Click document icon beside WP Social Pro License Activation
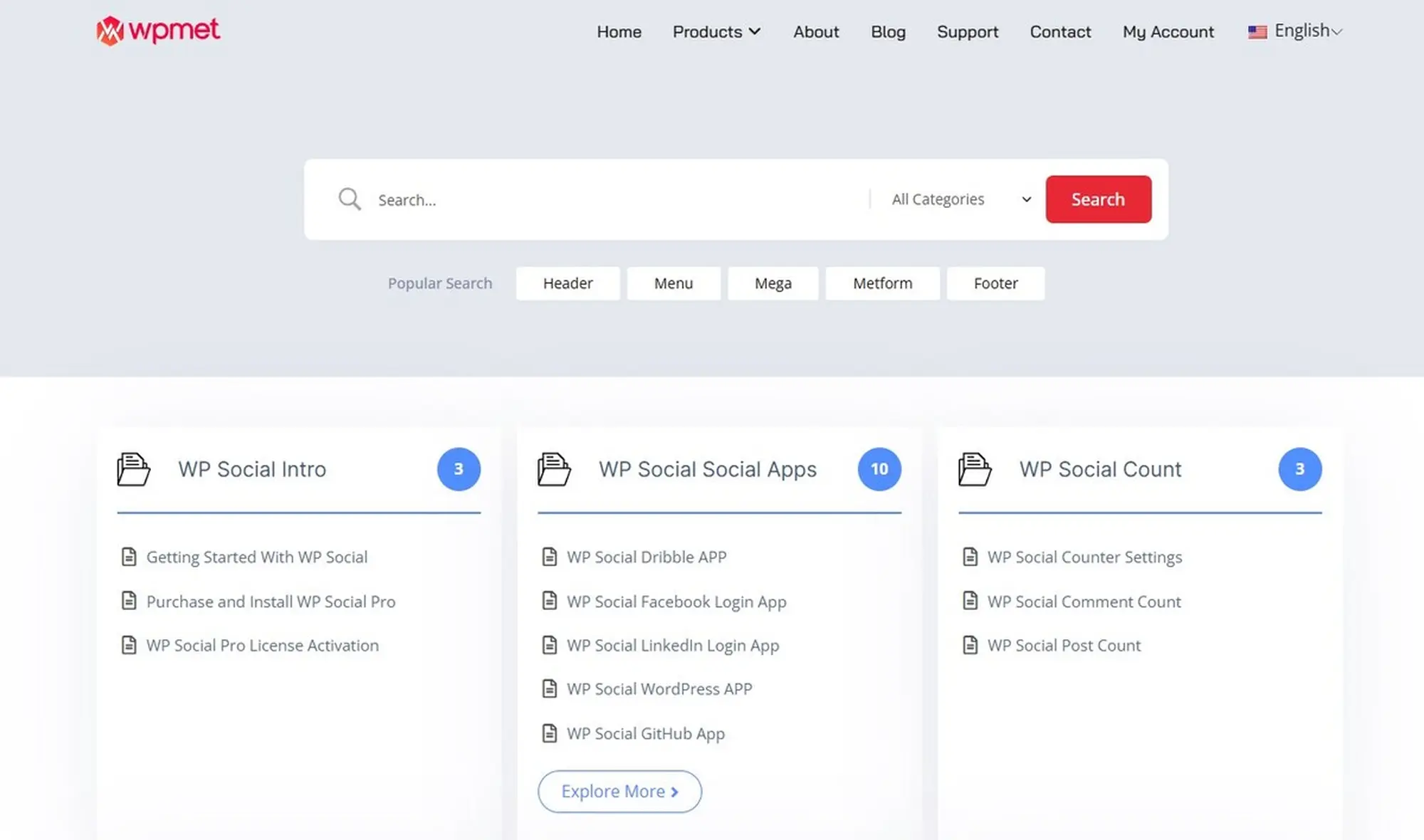Viewport: 1424px width, 840px height. coord(129,645)
